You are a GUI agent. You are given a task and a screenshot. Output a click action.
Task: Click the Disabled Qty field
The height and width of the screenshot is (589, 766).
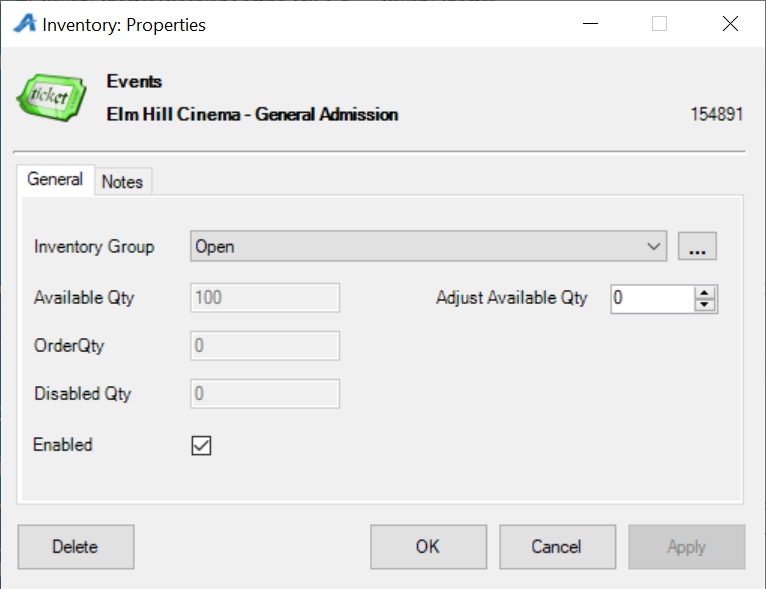[265, 394]
